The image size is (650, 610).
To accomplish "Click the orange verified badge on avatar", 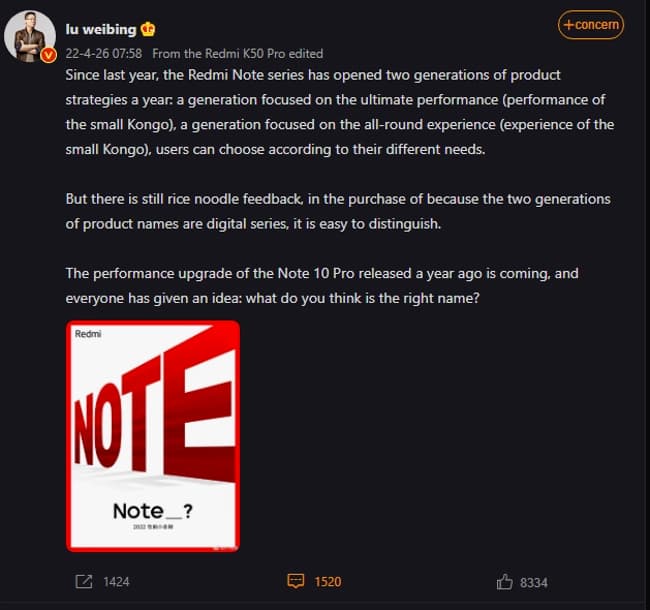I will [x=47, y=55].
